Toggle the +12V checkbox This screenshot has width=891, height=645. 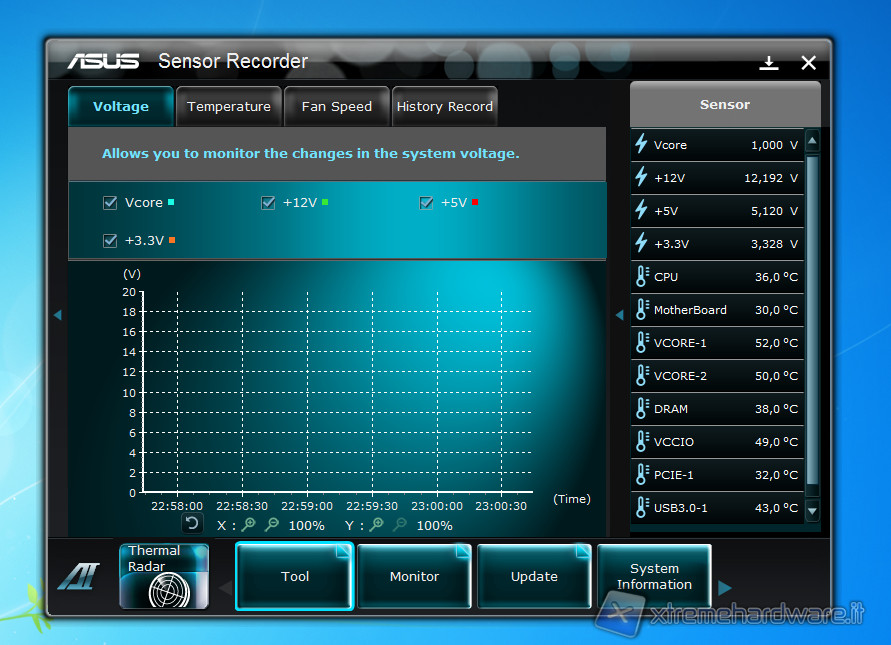268,203
